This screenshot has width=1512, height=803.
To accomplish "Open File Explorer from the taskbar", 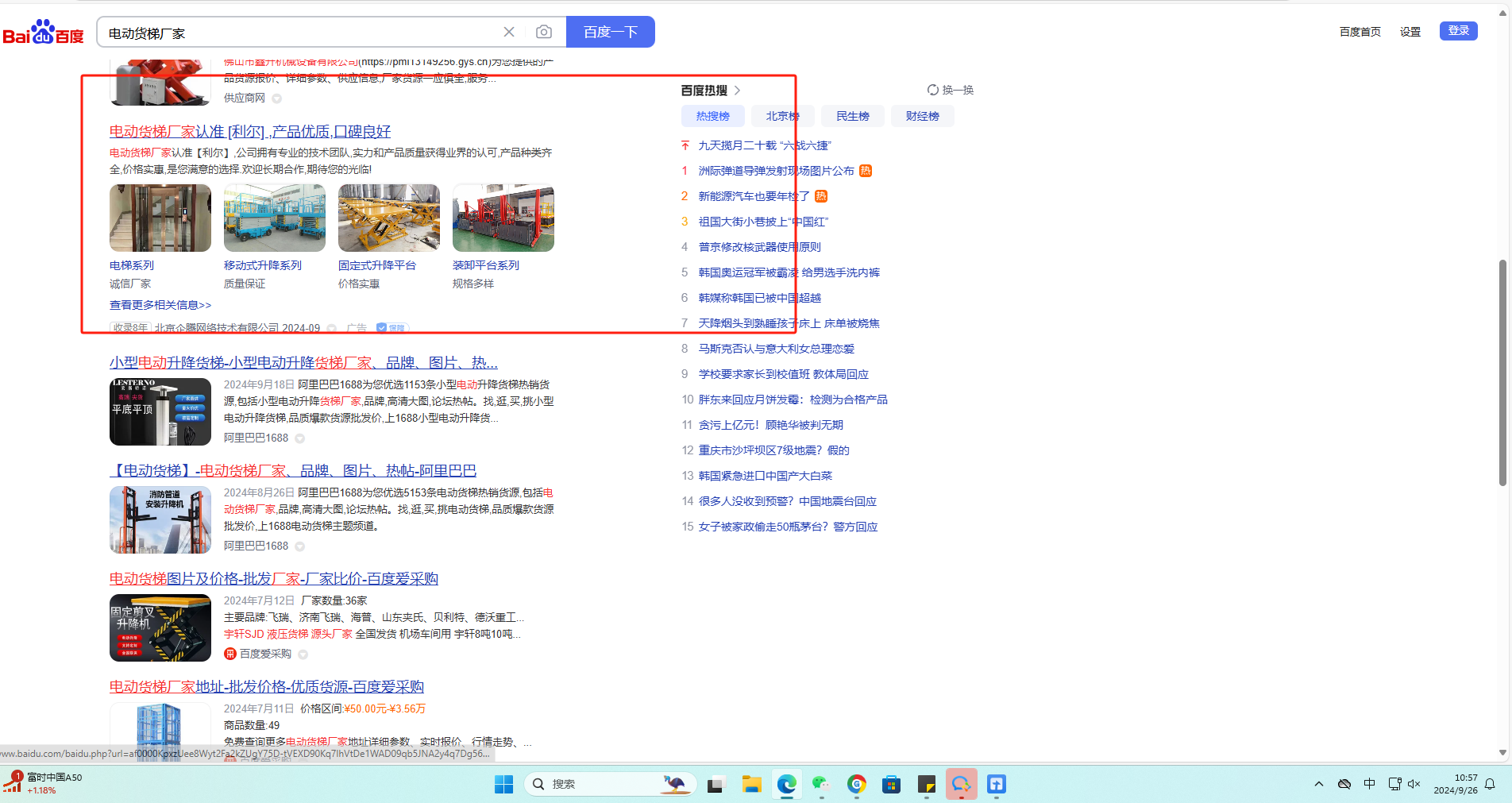I will (751, 784).
